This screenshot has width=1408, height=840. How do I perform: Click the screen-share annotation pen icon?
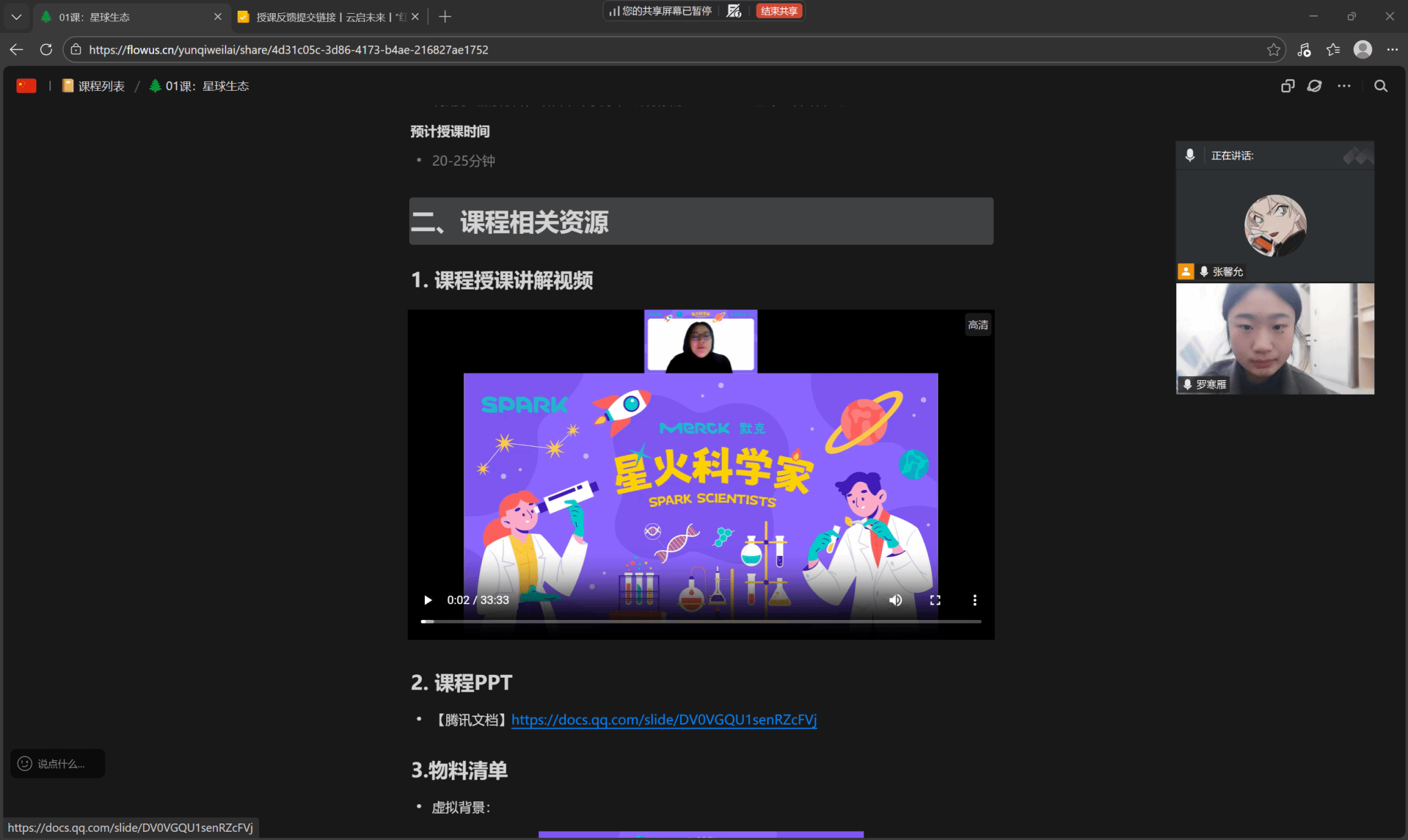[734, 11]
